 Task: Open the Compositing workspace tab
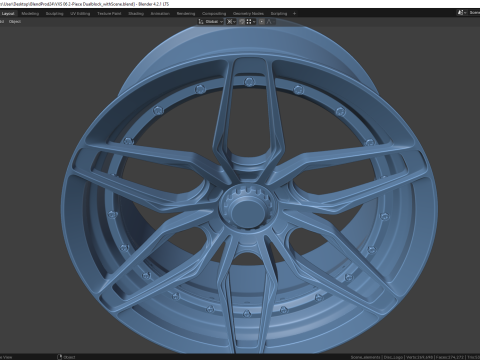pos(214,14)
